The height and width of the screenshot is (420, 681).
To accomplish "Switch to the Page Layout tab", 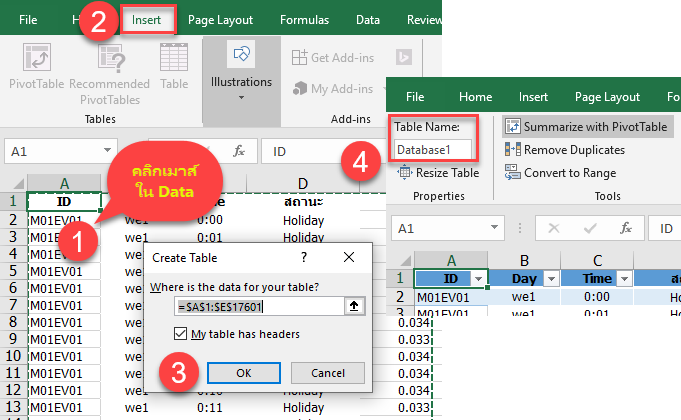I will coord(220,19).
